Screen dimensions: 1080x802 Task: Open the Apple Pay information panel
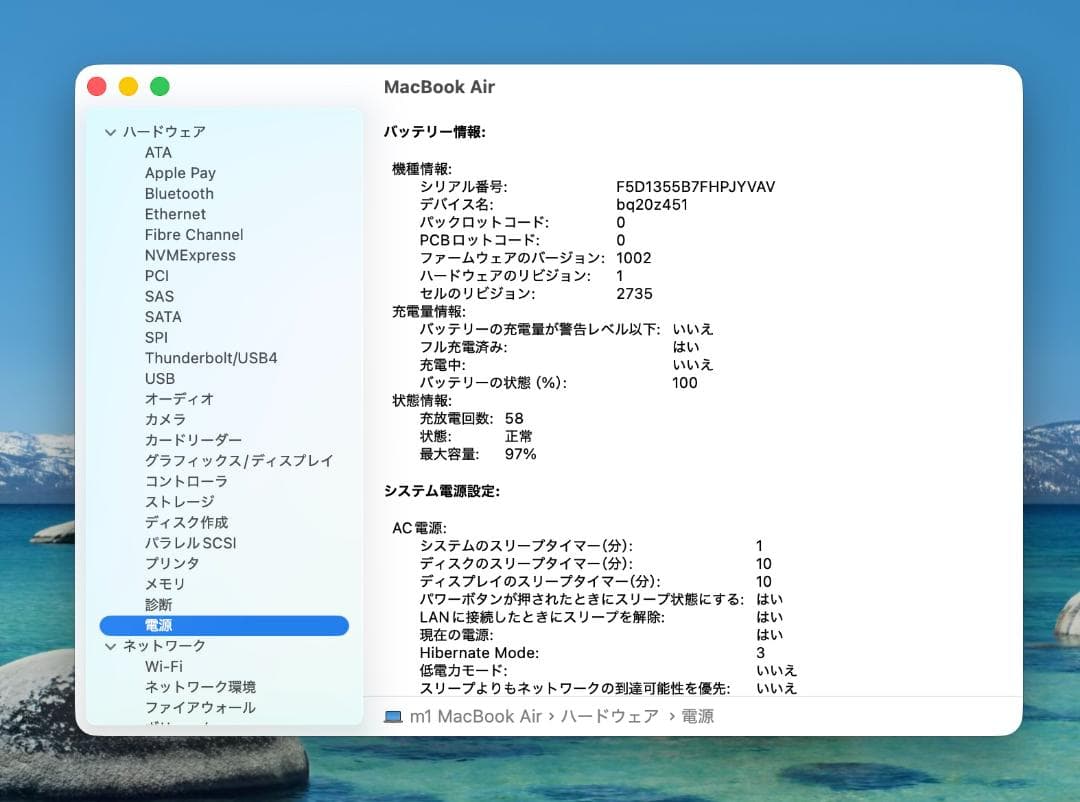[180, 172]
